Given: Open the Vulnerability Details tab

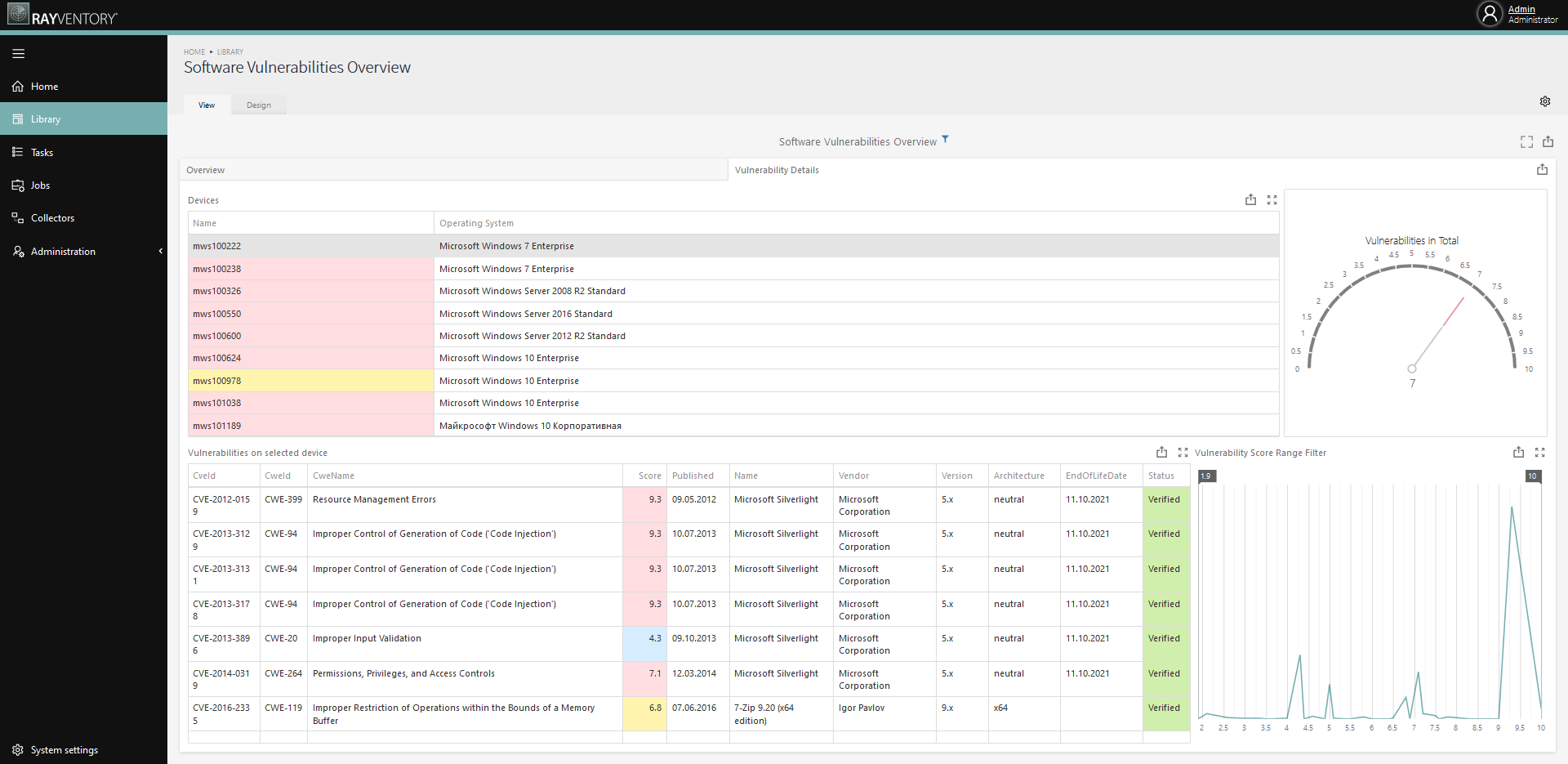Looking at the screenshot, I should 777,170.
